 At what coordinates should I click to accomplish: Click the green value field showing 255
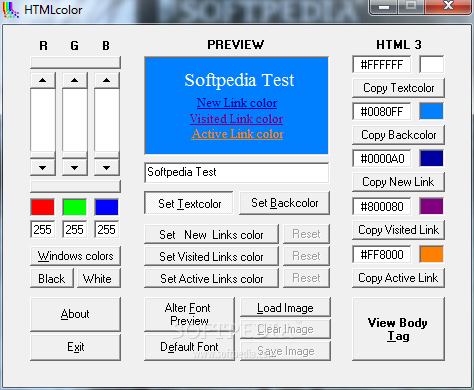(75, 229)
